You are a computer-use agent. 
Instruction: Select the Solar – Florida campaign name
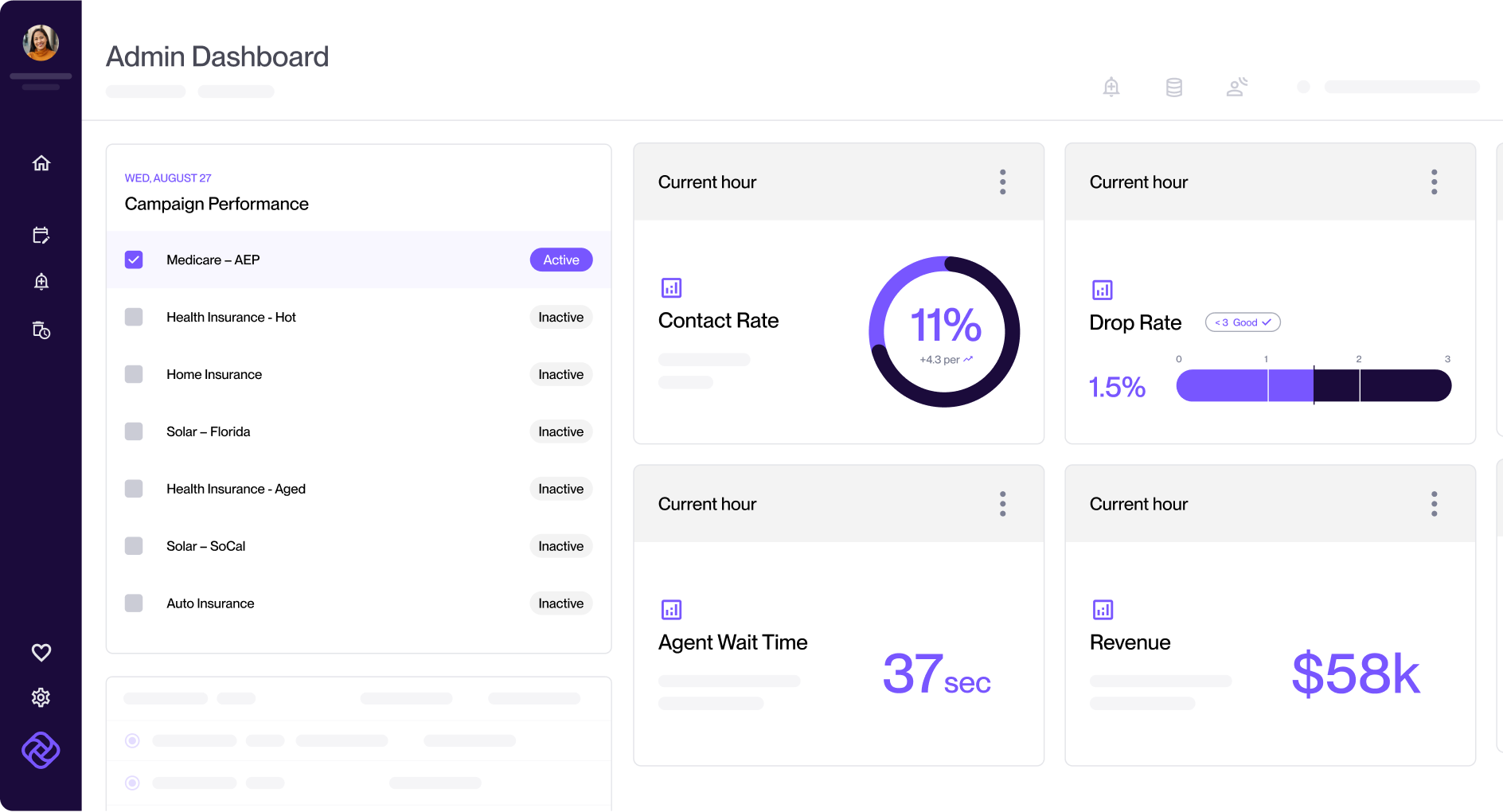point(209,431)
